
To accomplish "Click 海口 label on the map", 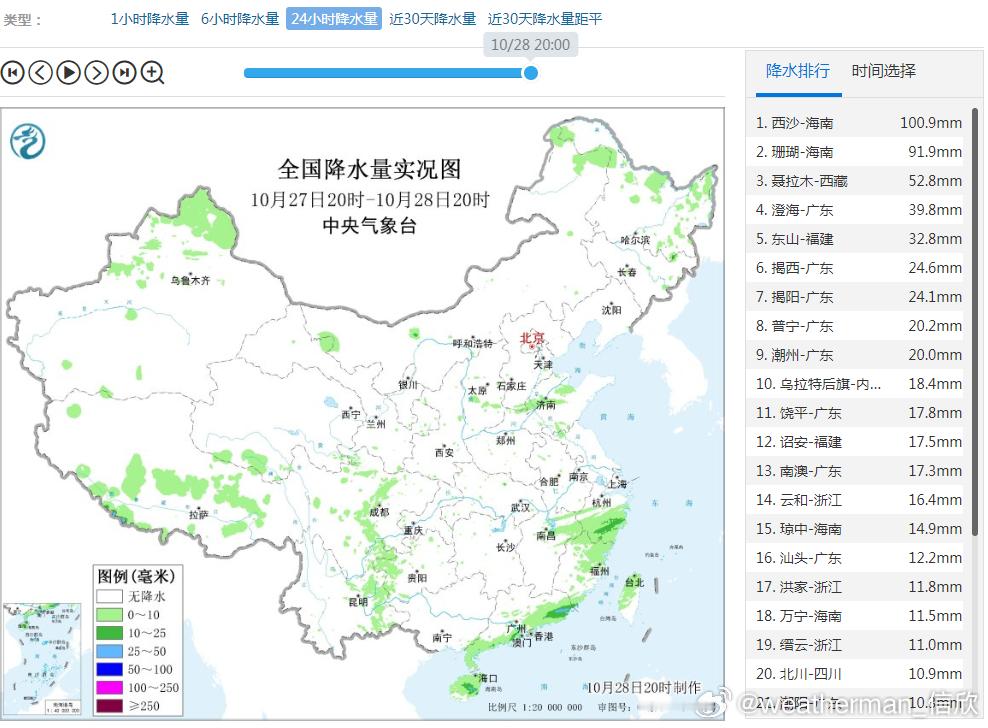I will [x=488, y=678].
